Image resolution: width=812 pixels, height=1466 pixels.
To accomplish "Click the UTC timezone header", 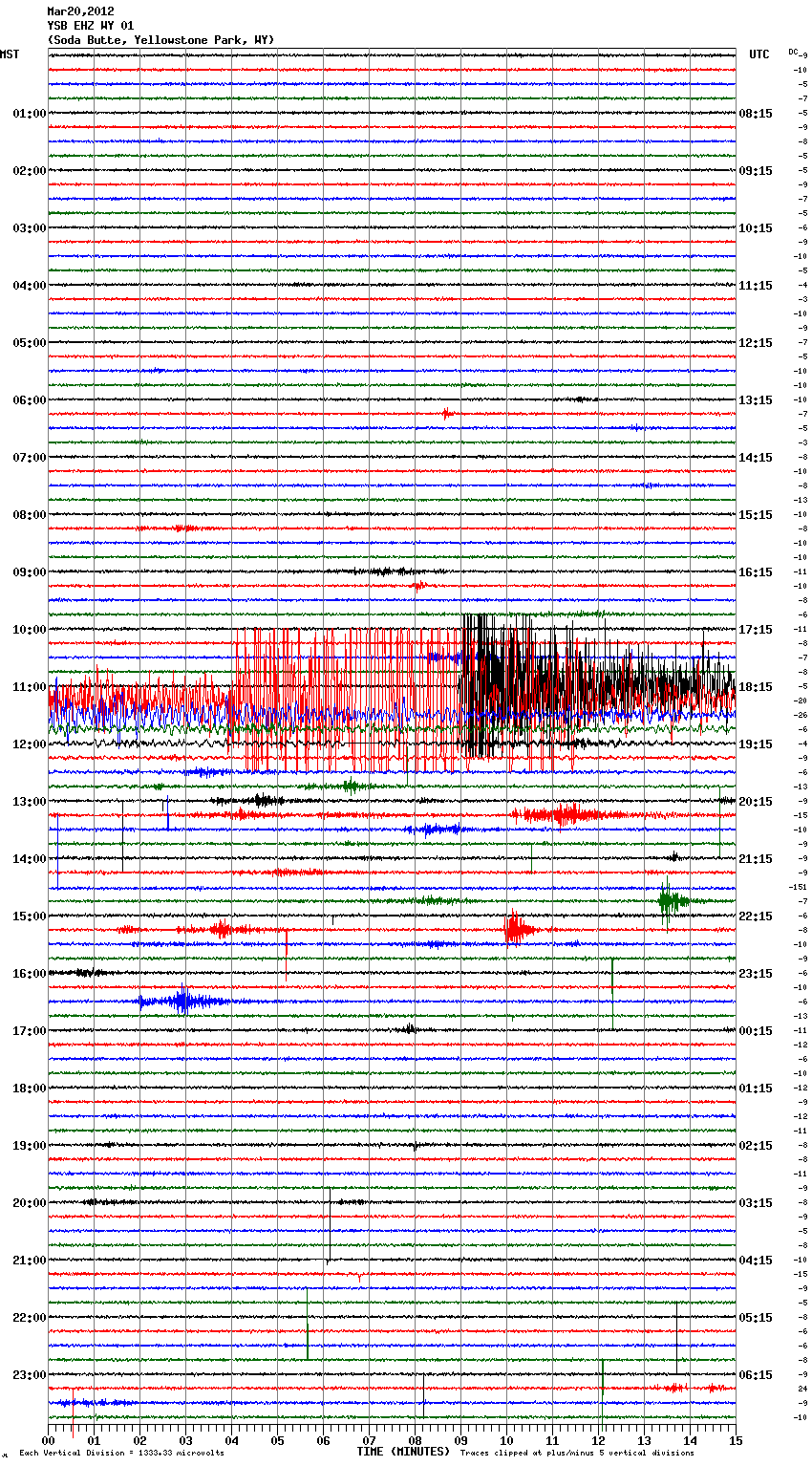I will pos(759,54).
